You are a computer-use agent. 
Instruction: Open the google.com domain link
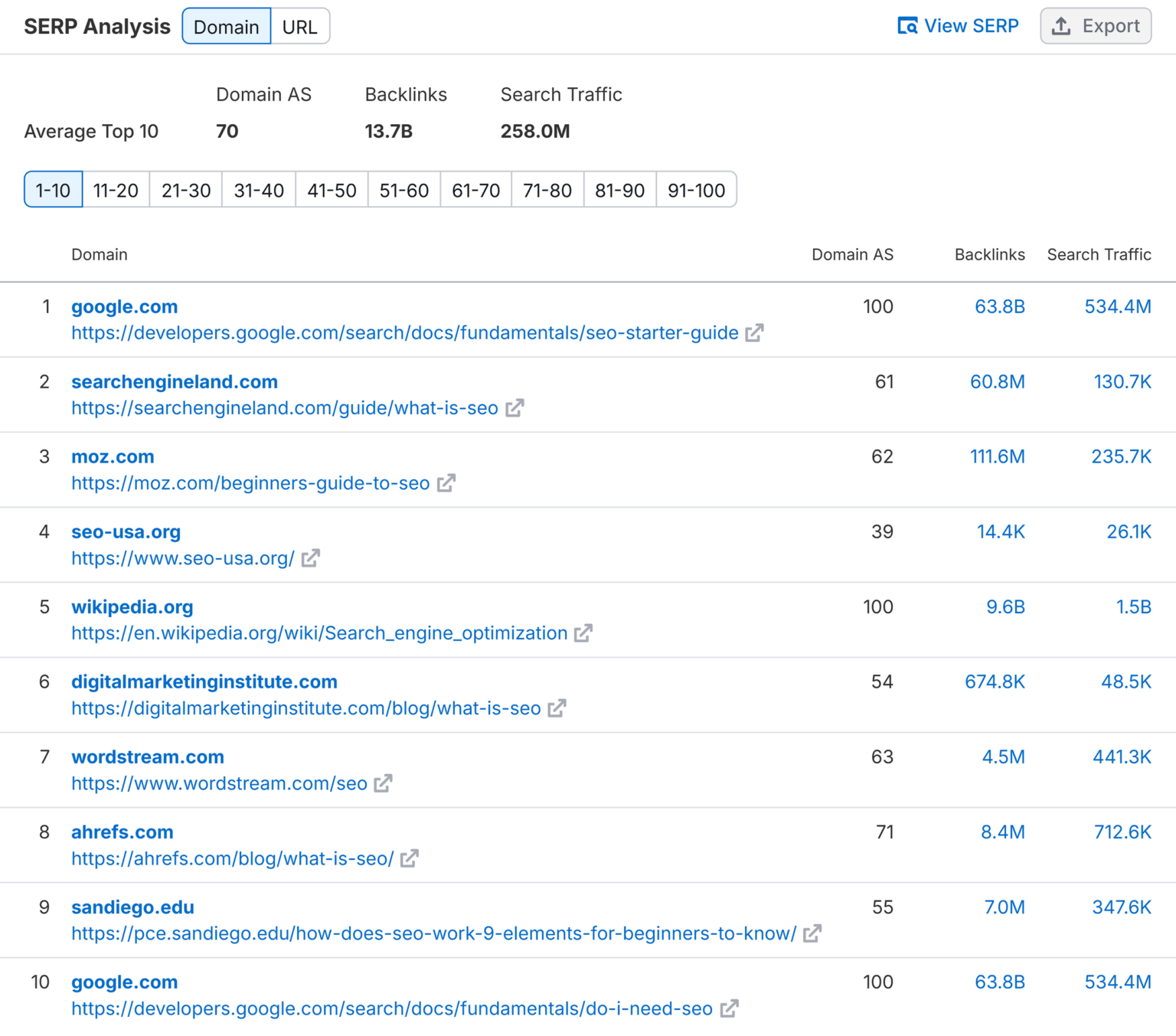[124, 306]
